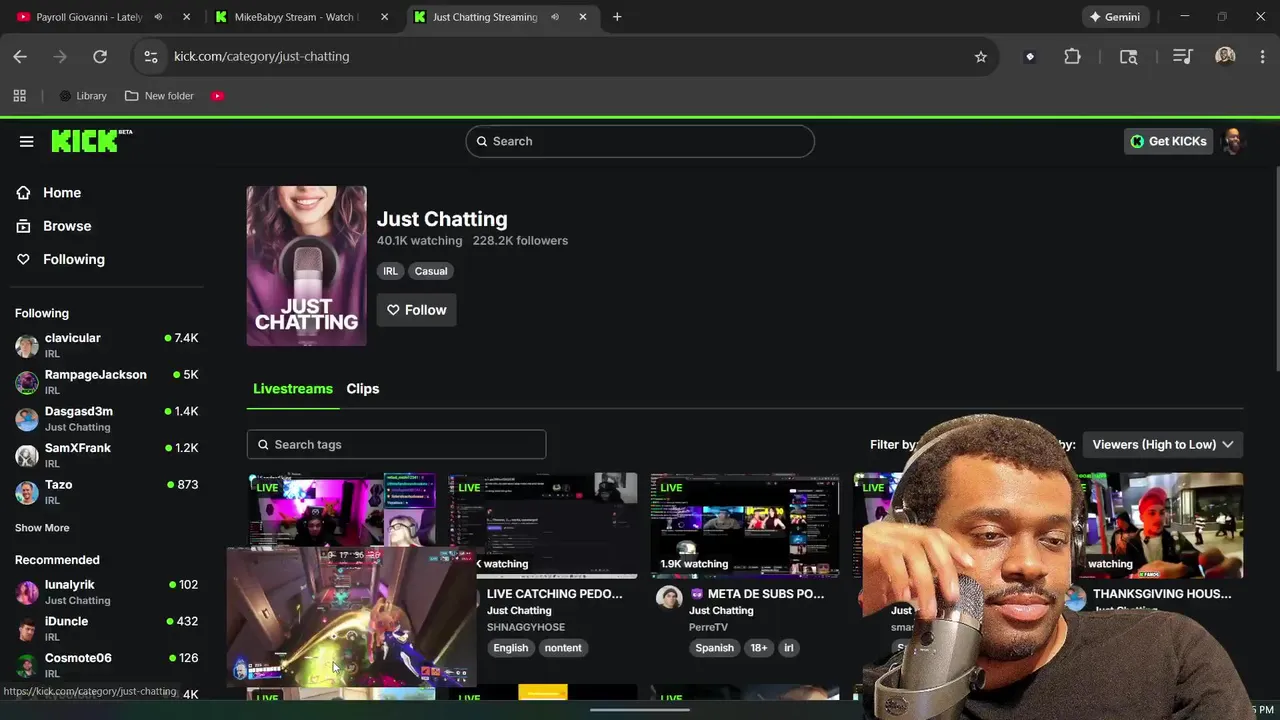This screenshot has height=720, width=1280.
Task: Open the Gemini button
Action: [x=1115, y=17]
